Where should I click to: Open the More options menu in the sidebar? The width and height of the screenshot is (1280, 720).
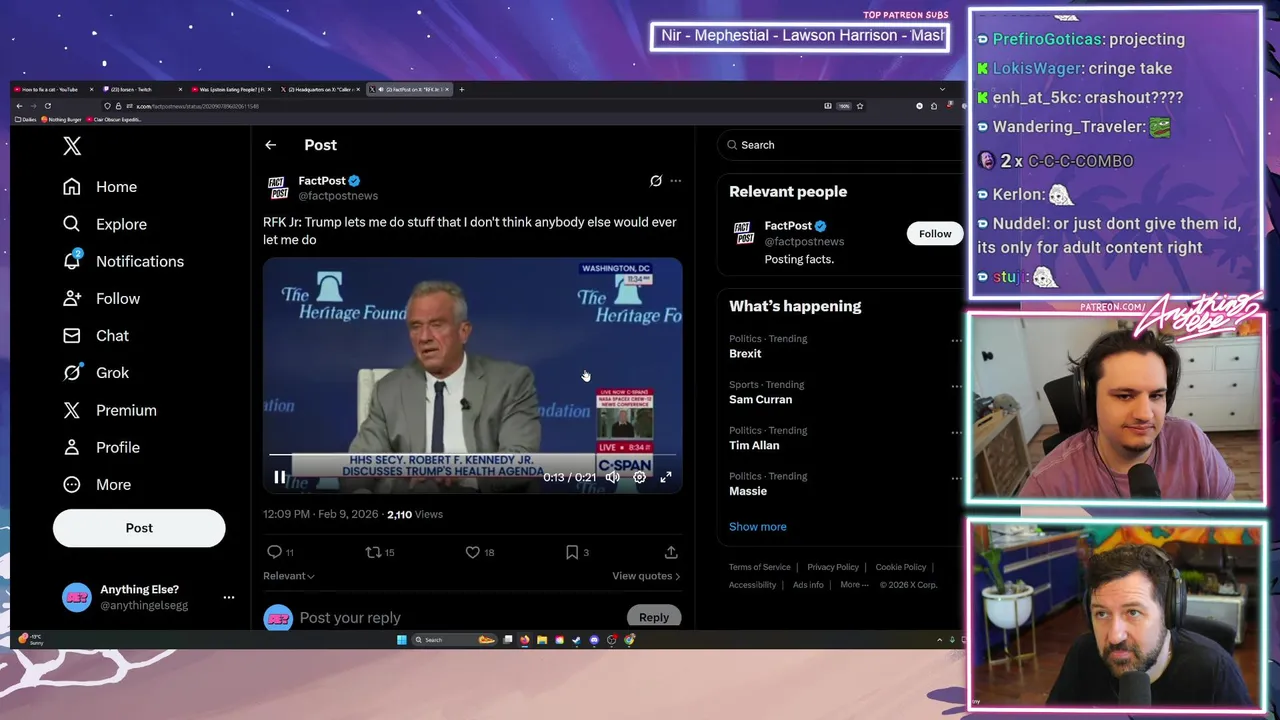pos(97,484)
